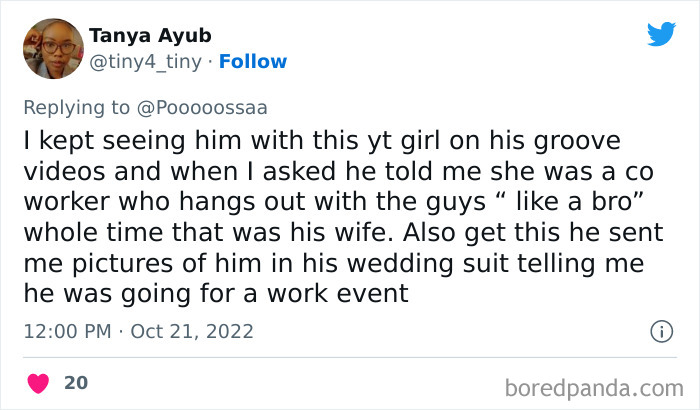The height and width of the screenshot is (410, 700).
Task: Click the like count of 20
Action: (75, 381)
